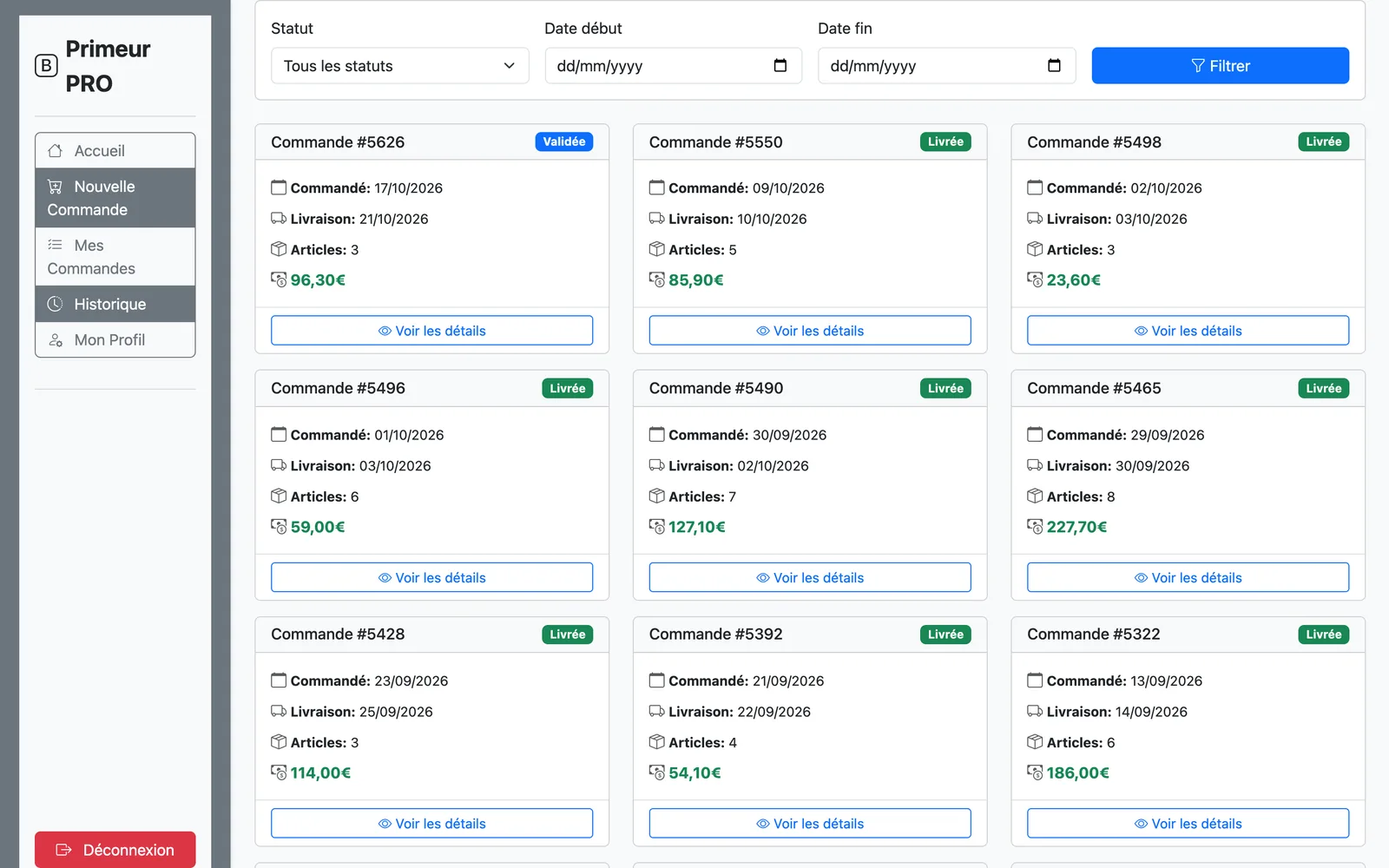Click the Date fin input field
1389x868 pixels.
(x=946, y=66)
